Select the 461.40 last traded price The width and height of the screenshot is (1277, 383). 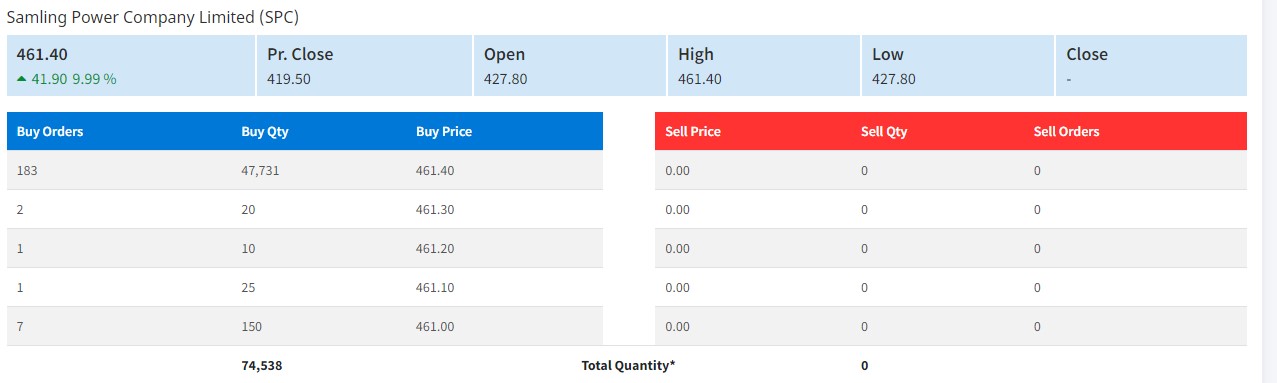point(42,54)
